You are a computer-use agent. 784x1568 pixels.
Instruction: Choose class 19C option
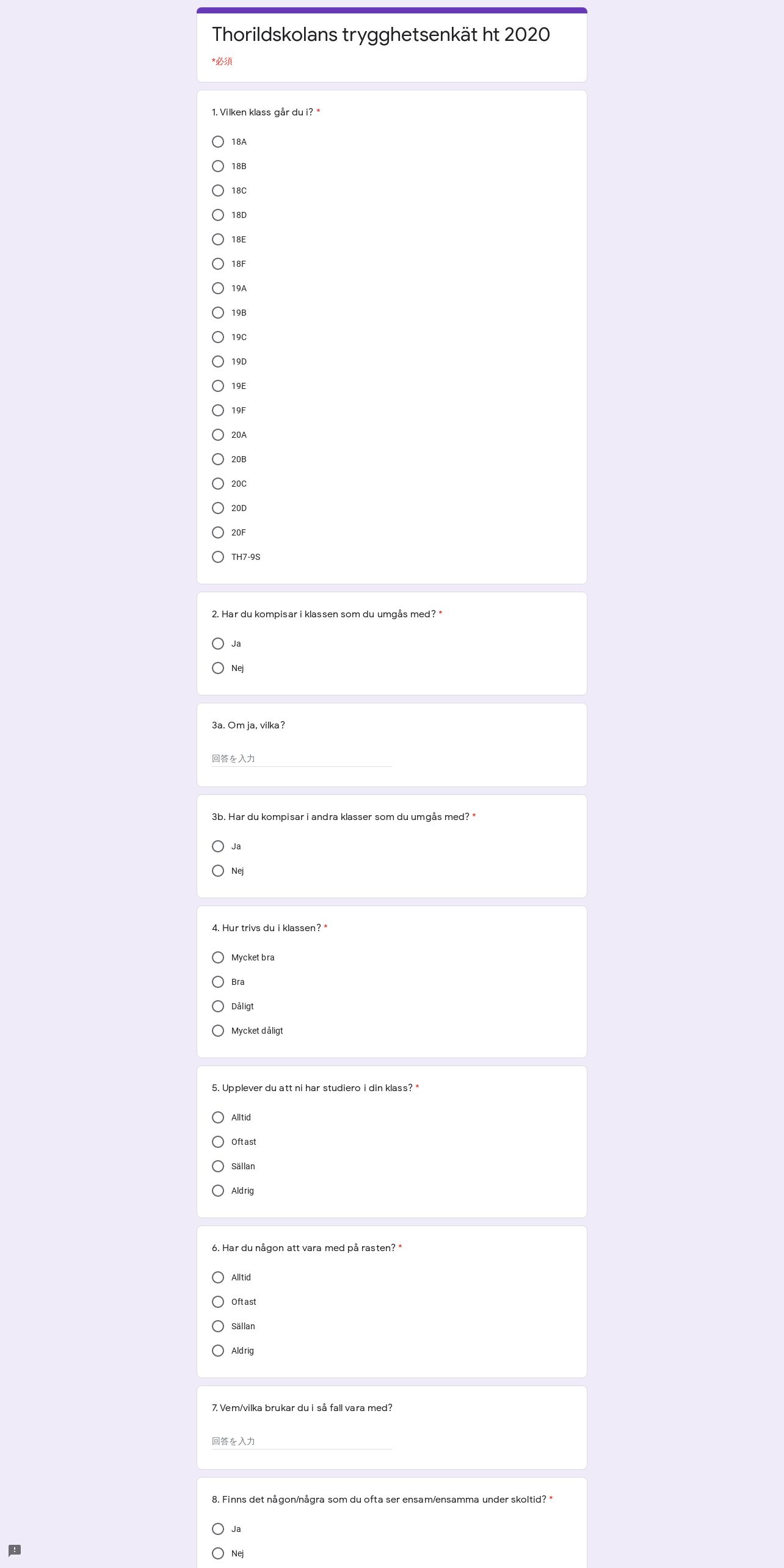tap(218, 337)
